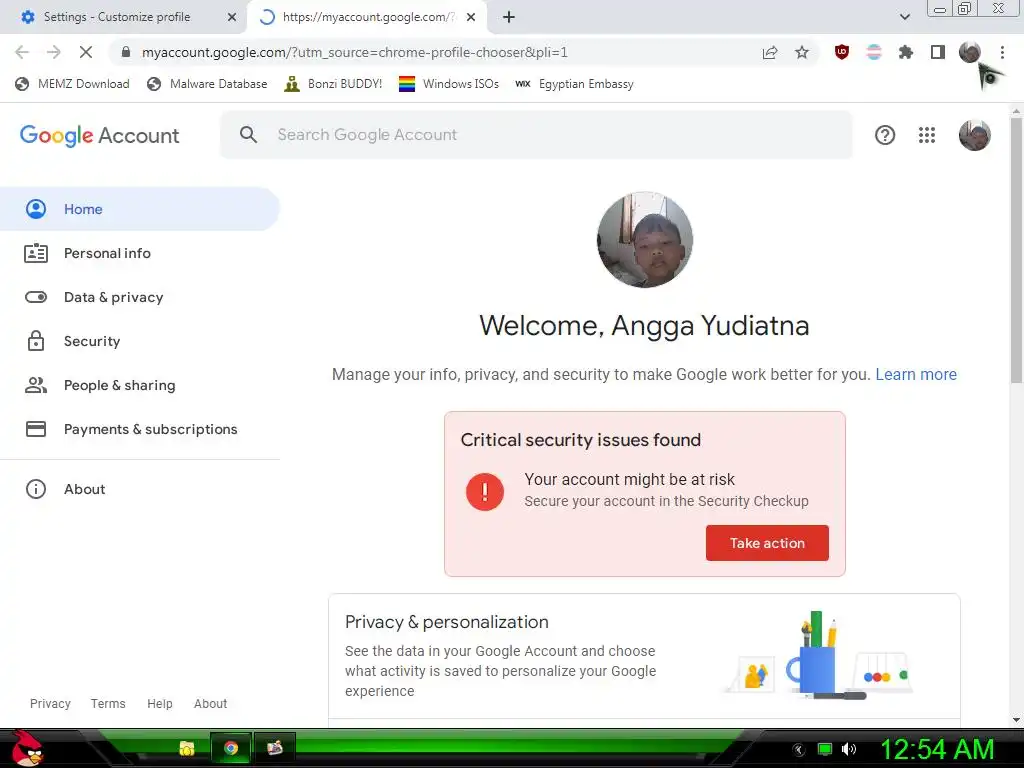1024x768 pixels.
Task: Open a new browser tab
Action: 509,17
